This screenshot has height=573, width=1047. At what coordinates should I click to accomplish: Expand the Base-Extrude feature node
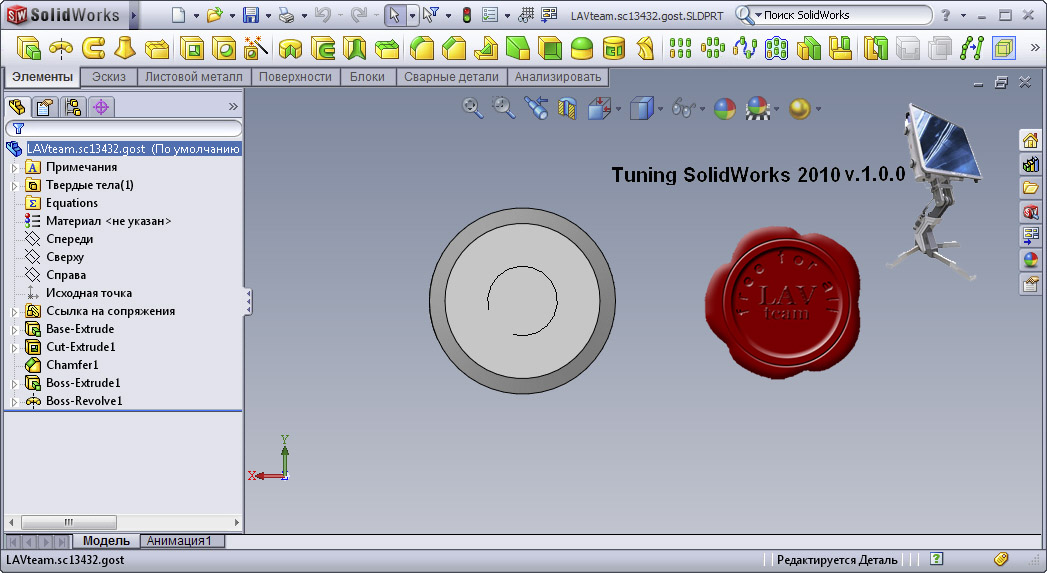click(x=15, y=329)
